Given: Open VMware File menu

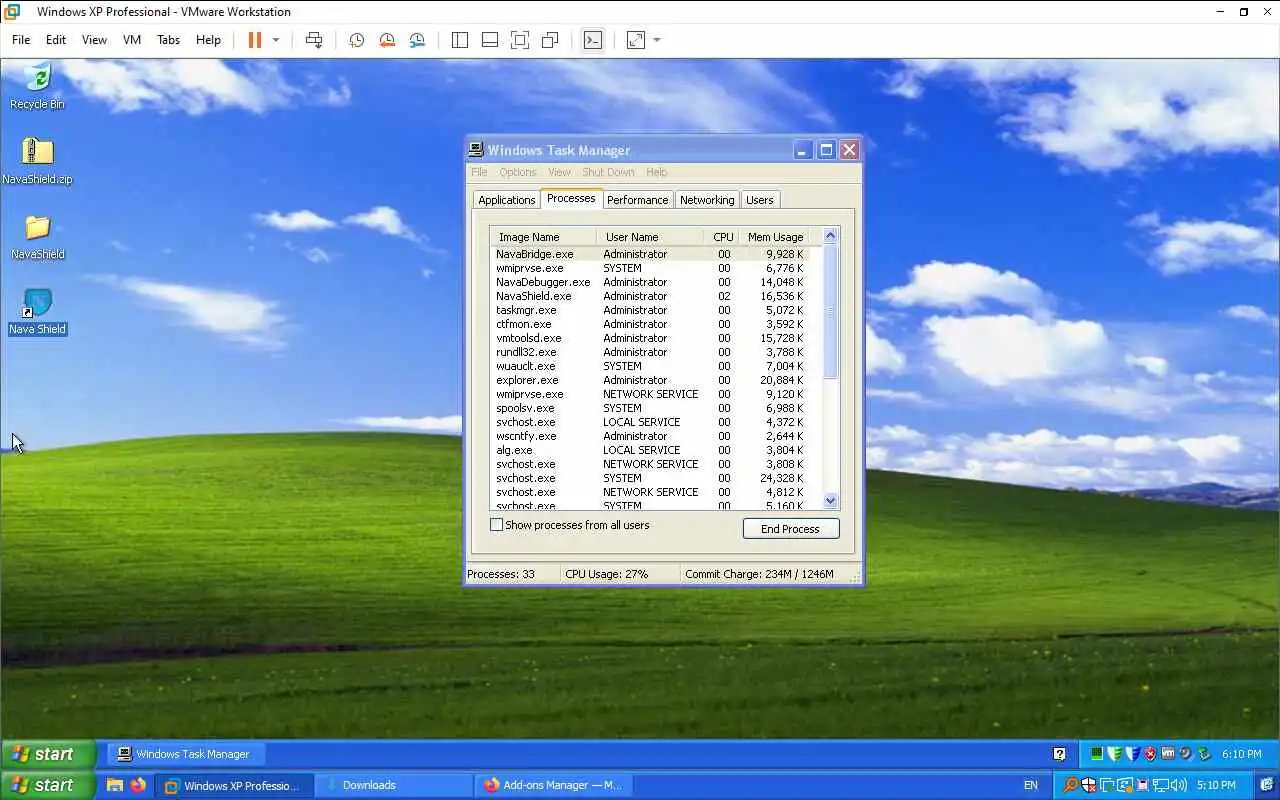Looking at the screenshot, I should click(x=21, y=40).
